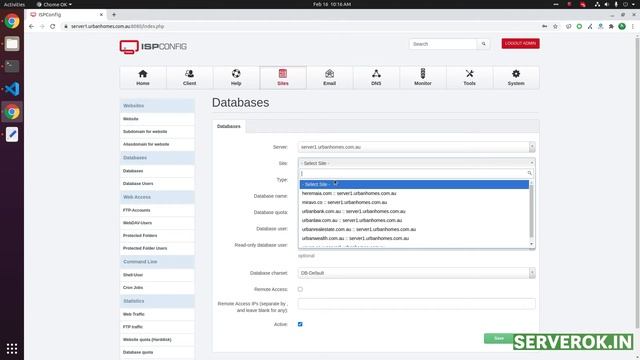Click the browser back arrow
Screen dimensions: 640x360
pos(31,26)
